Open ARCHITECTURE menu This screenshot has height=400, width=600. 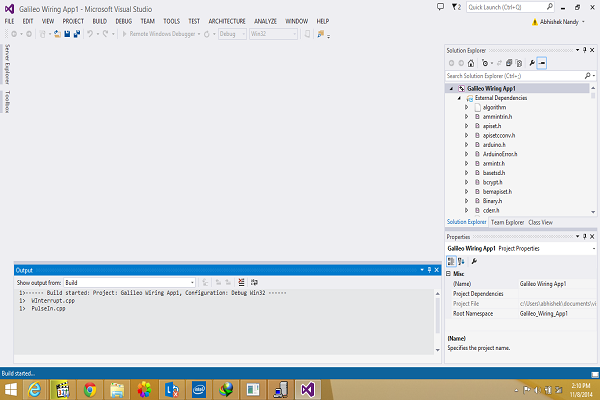227,21
